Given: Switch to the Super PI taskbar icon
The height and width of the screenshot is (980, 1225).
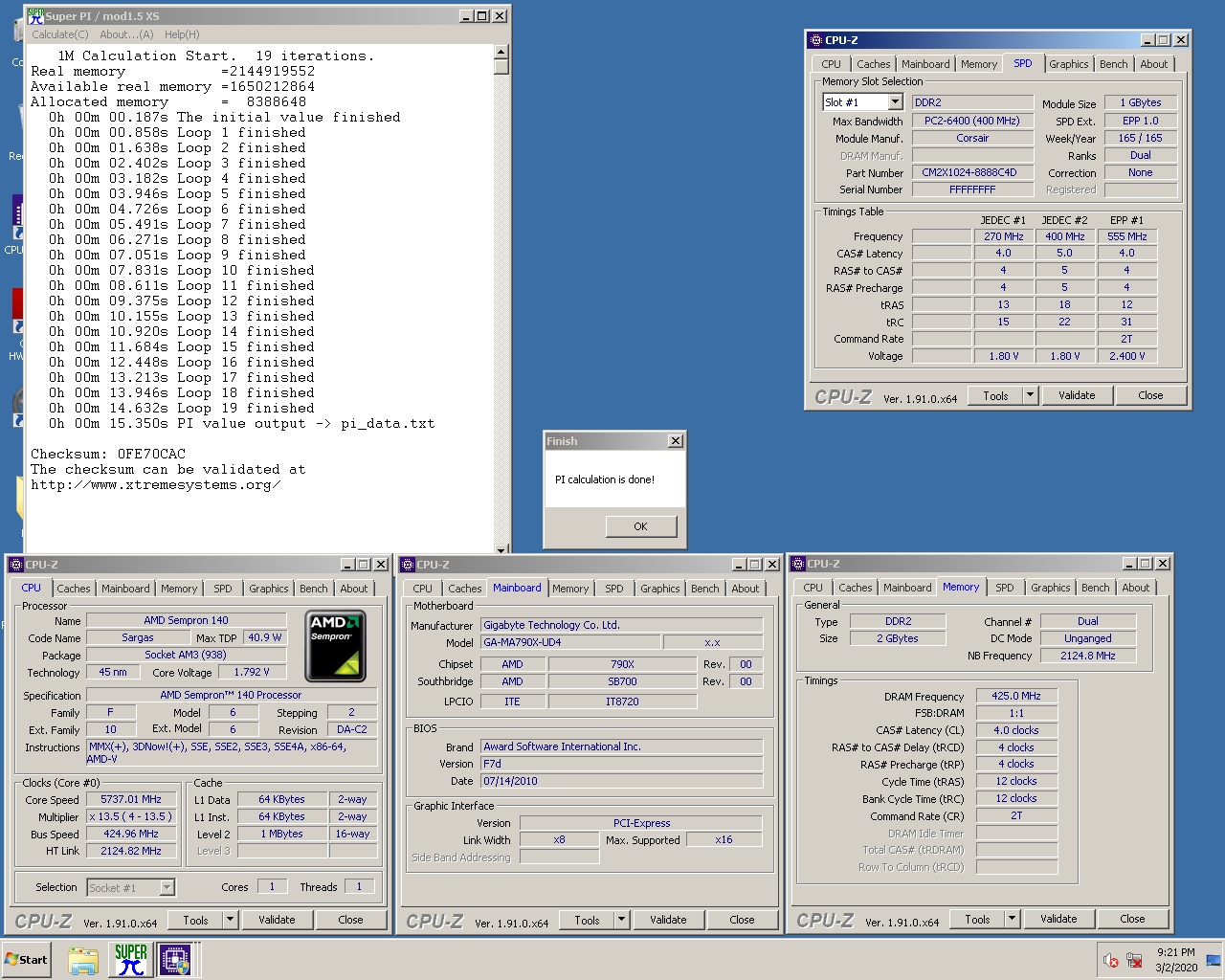Looking at the screenshot, I should click(130, 960).
